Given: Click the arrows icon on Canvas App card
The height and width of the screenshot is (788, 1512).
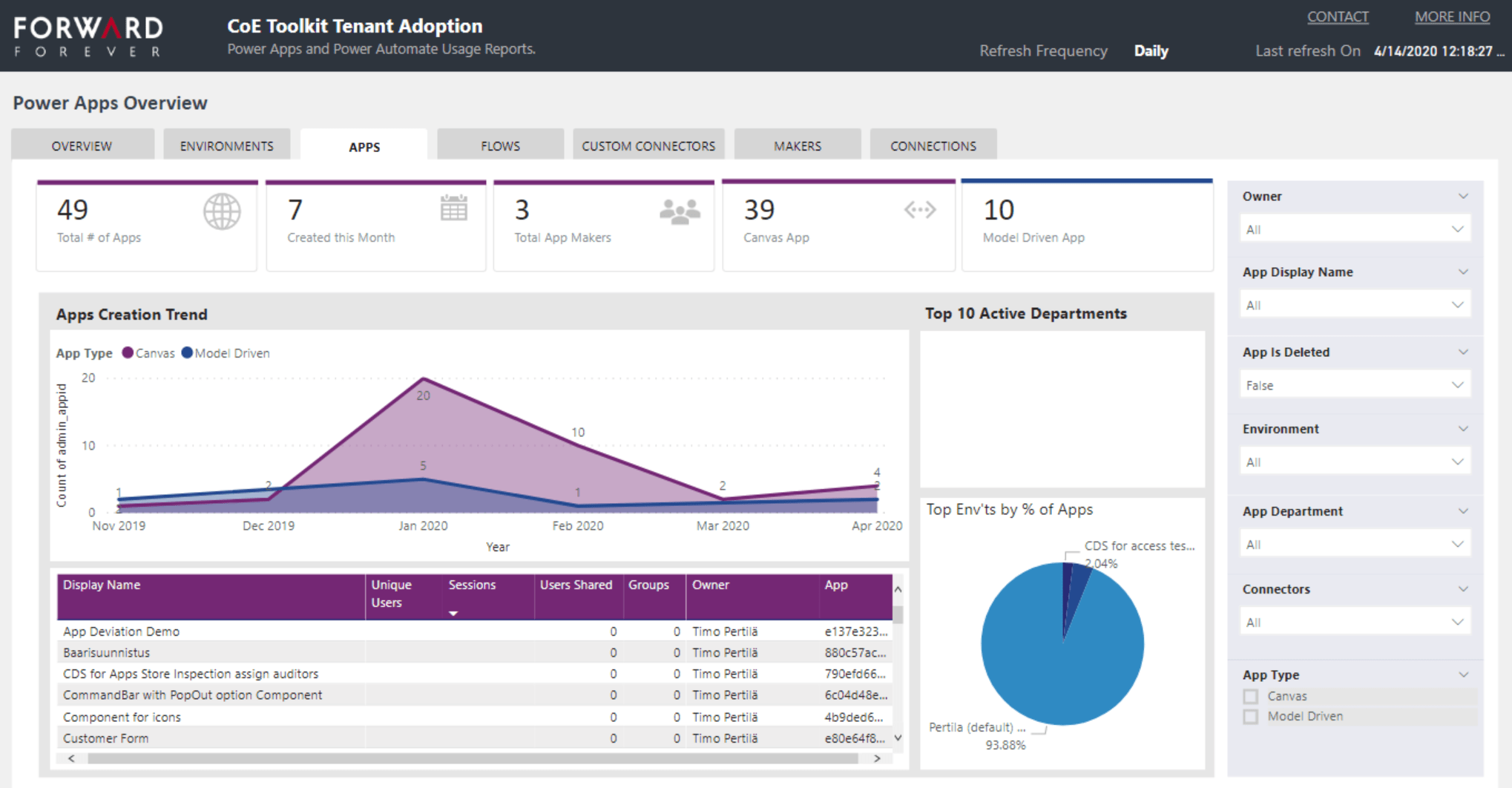Looking at the screenshot, I should (920, 210).
